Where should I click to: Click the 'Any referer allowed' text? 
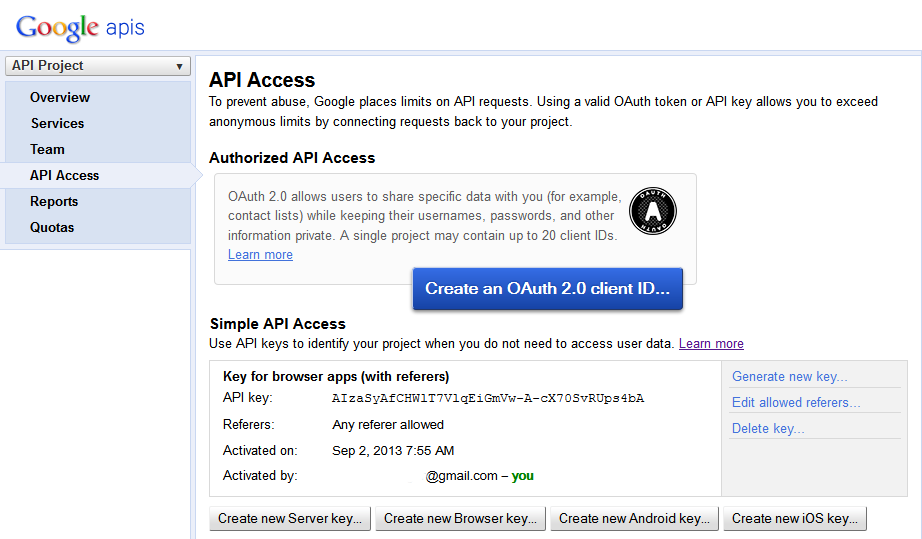[388, 424]
